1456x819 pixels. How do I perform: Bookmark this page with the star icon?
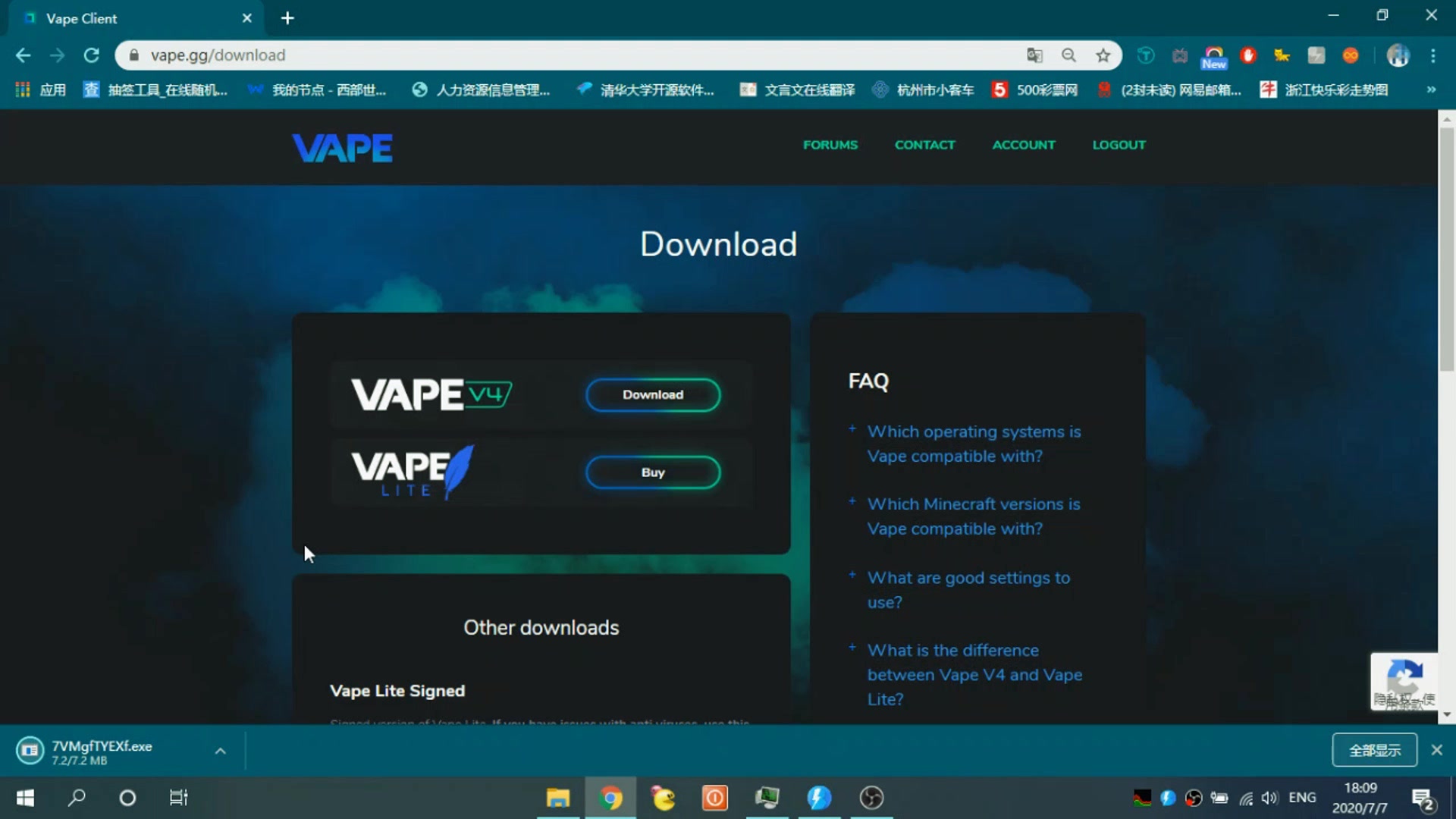1103,55
